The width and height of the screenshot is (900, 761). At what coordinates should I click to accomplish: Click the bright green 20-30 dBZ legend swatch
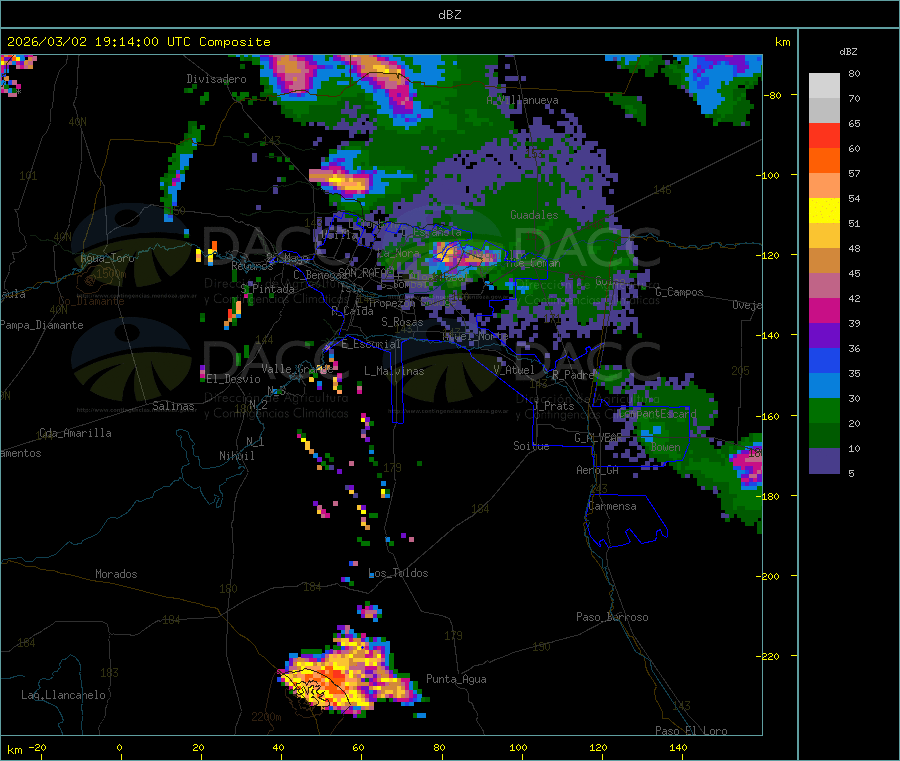point(824,410)
